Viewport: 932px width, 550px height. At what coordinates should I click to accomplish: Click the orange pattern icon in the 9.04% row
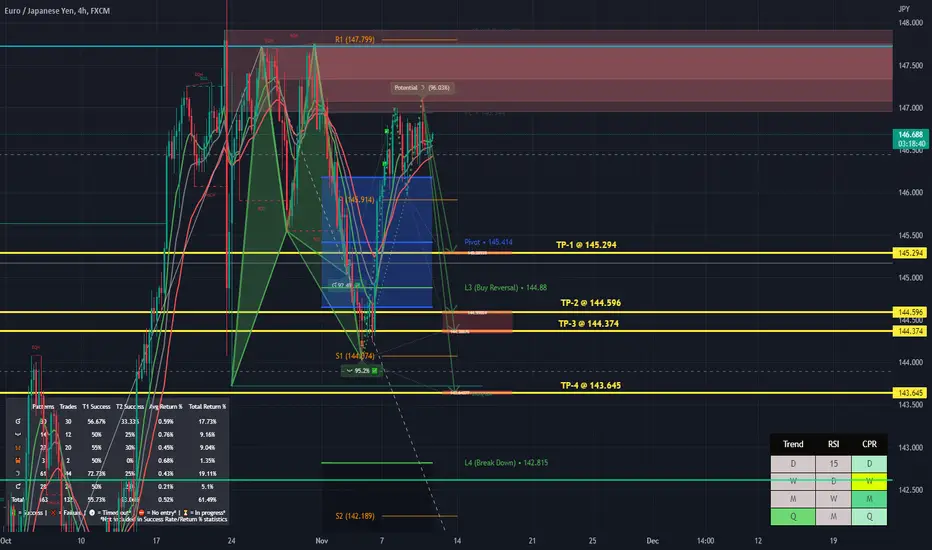point(18,448)
